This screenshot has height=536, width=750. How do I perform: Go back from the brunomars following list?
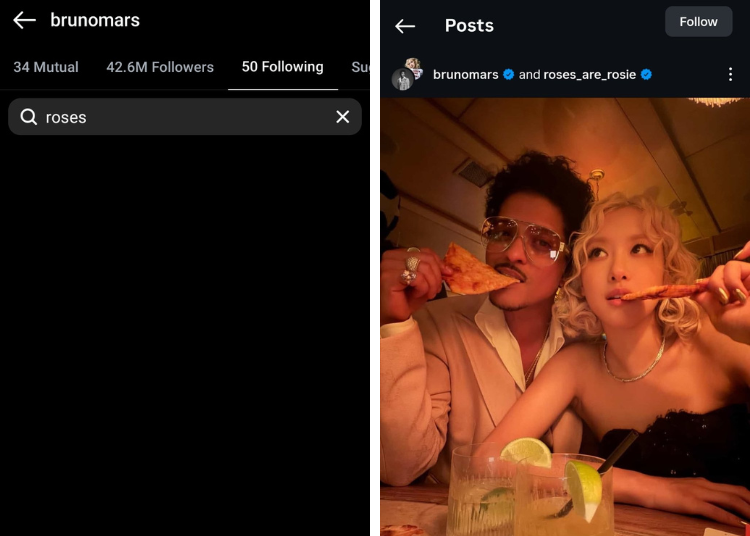tap(24, 21)
